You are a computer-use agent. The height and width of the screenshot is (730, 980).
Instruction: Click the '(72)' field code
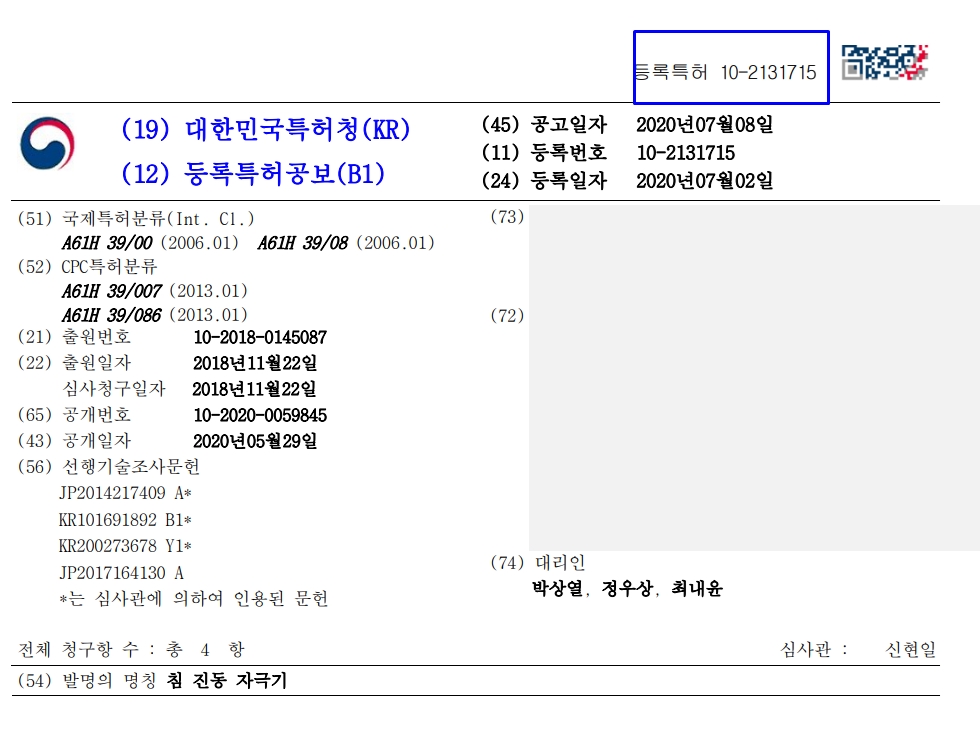pos(507,316)
